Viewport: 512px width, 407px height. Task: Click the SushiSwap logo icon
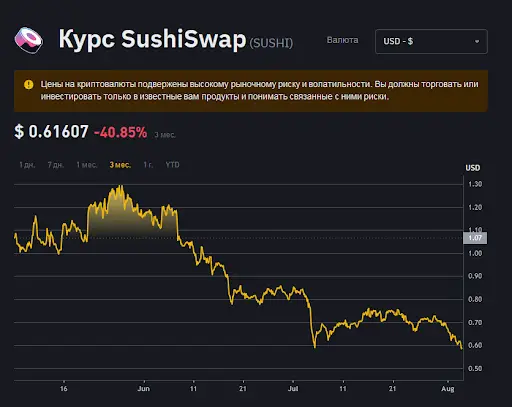click(x=29, y=40)
